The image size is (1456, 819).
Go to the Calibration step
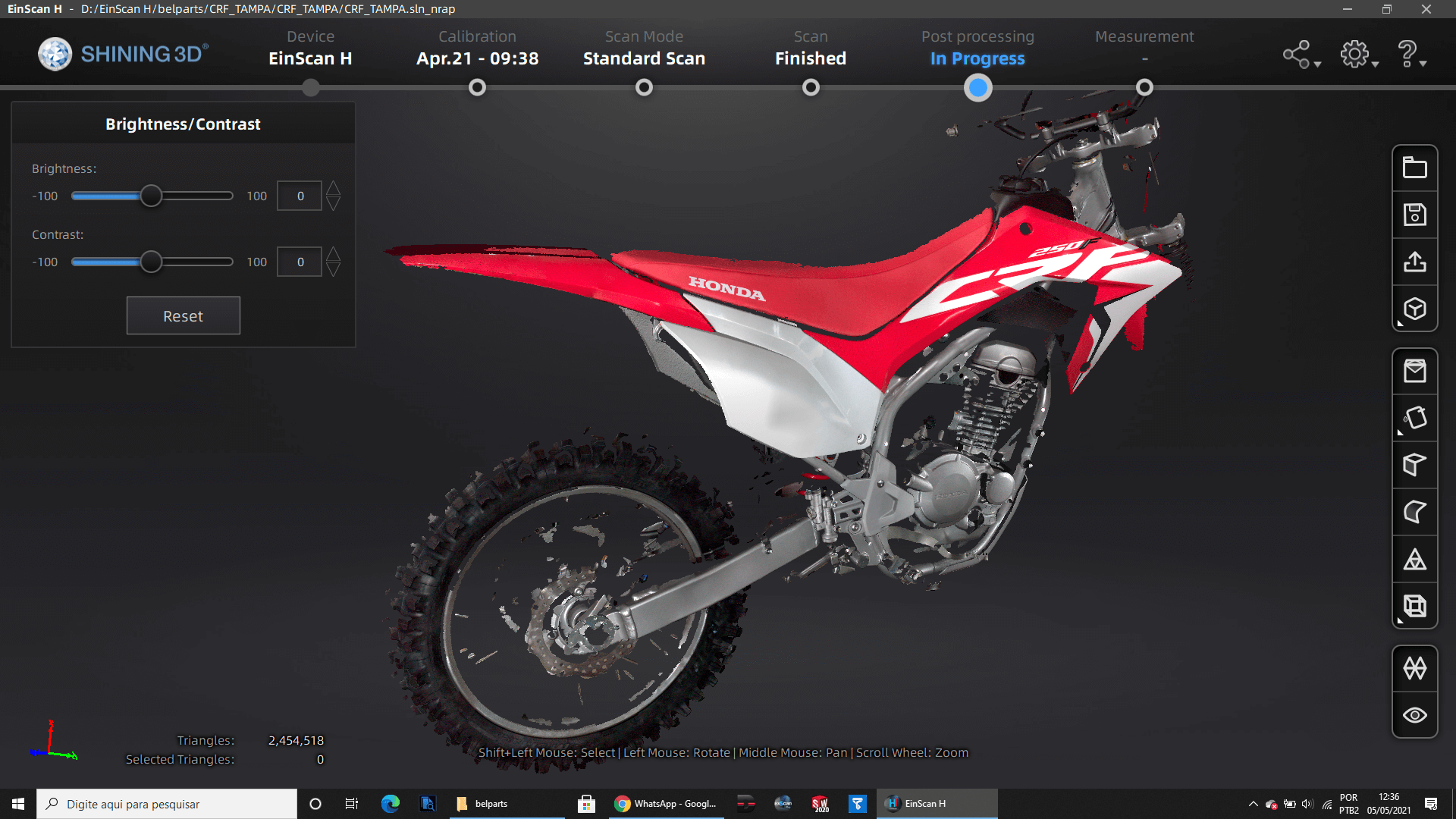(477, 49)
